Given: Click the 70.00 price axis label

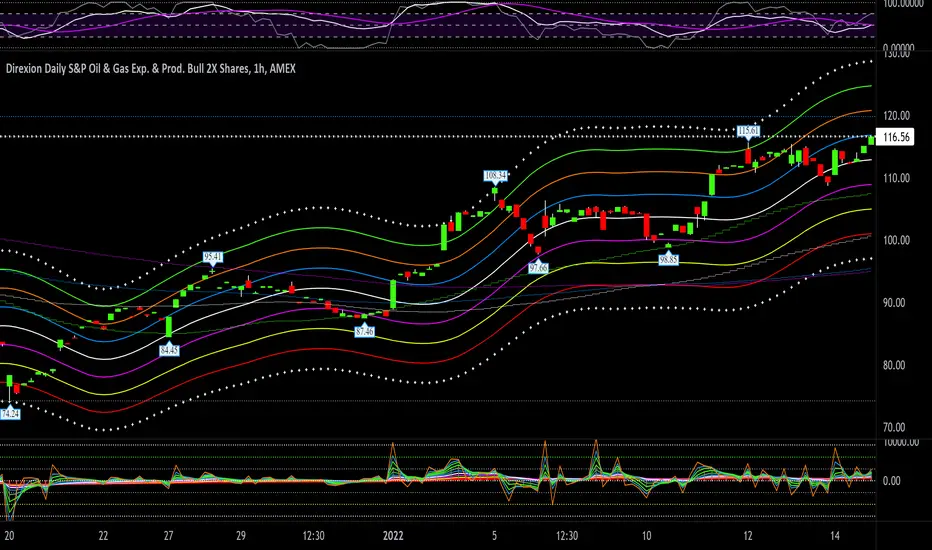Looking at the screenshot, I should tap(894, 427).
